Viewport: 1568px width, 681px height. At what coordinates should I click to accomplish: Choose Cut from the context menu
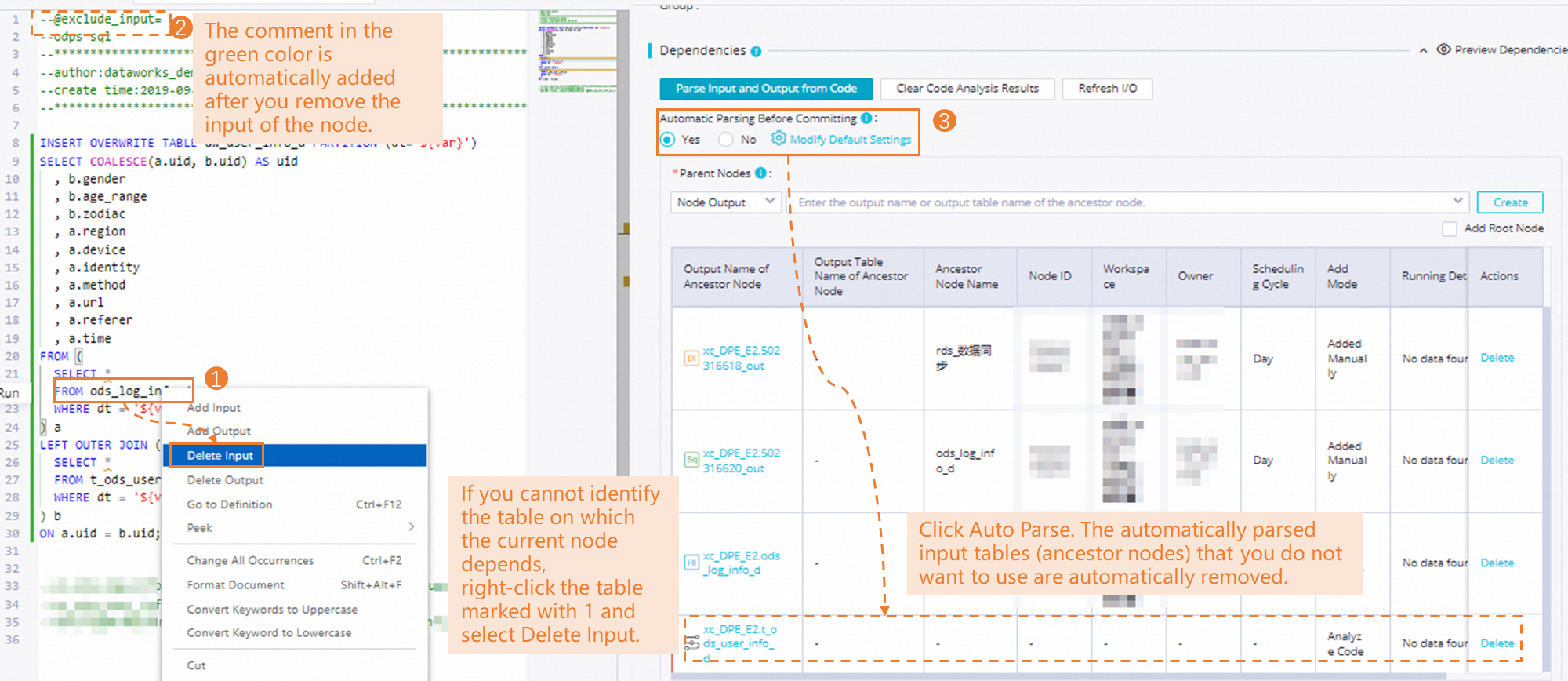click(x=196, y=665)
